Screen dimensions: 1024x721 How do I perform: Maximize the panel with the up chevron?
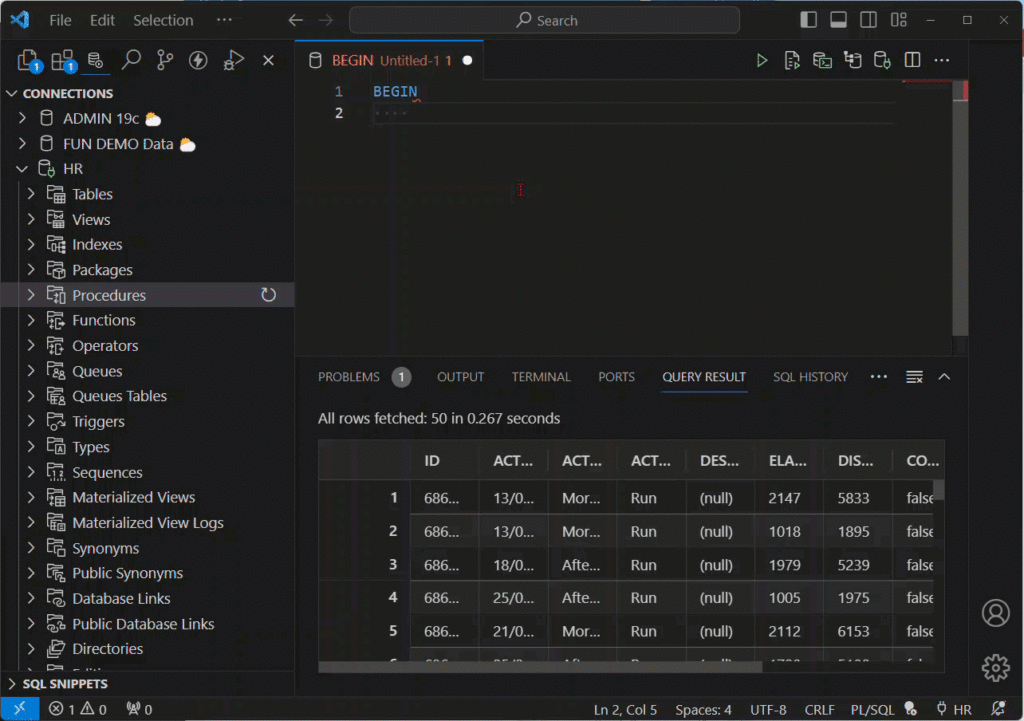[x=944, y=377]
